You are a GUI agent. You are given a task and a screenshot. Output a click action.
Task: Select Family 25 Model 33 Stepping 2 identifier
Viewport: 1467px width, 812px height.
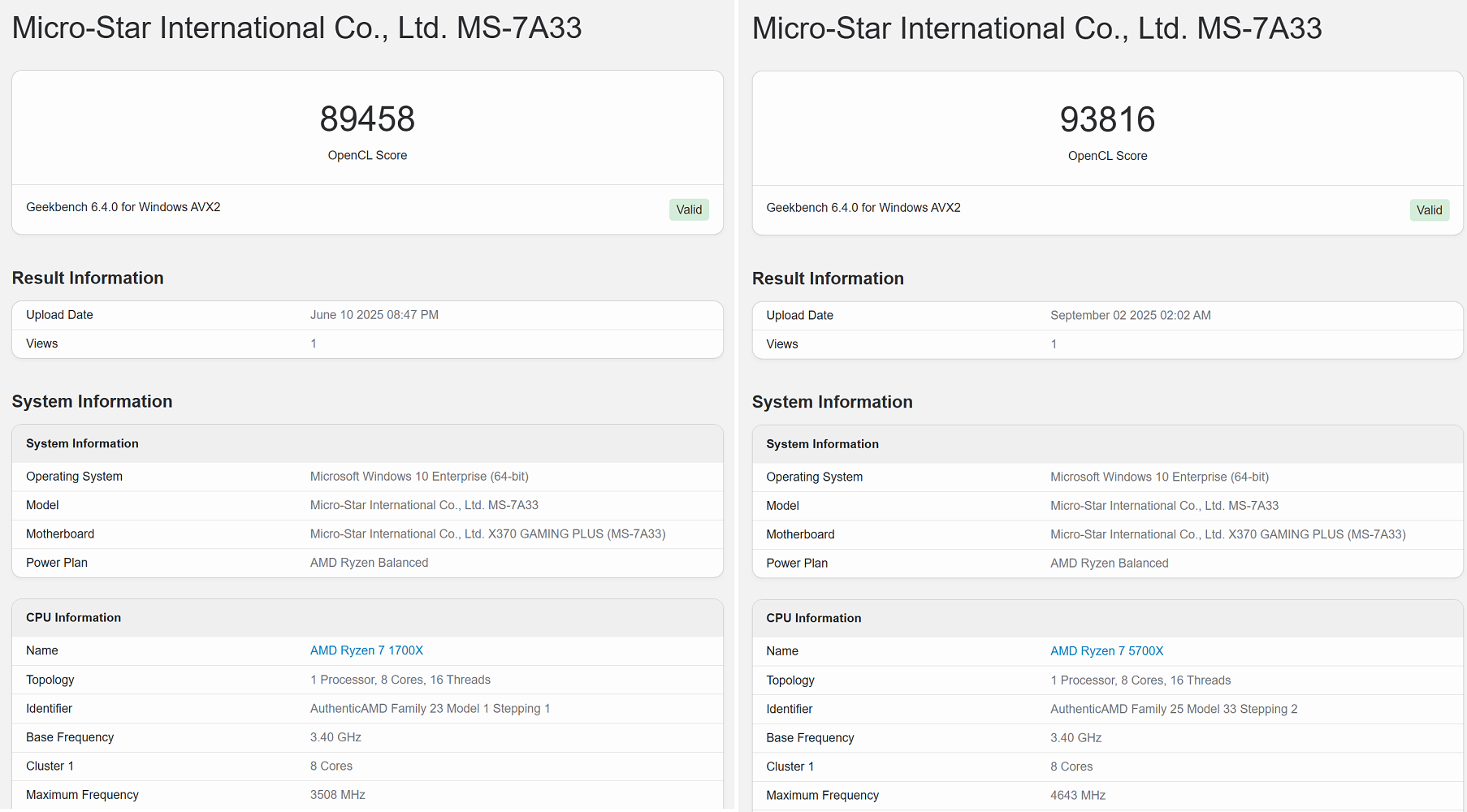(1174, 710)
